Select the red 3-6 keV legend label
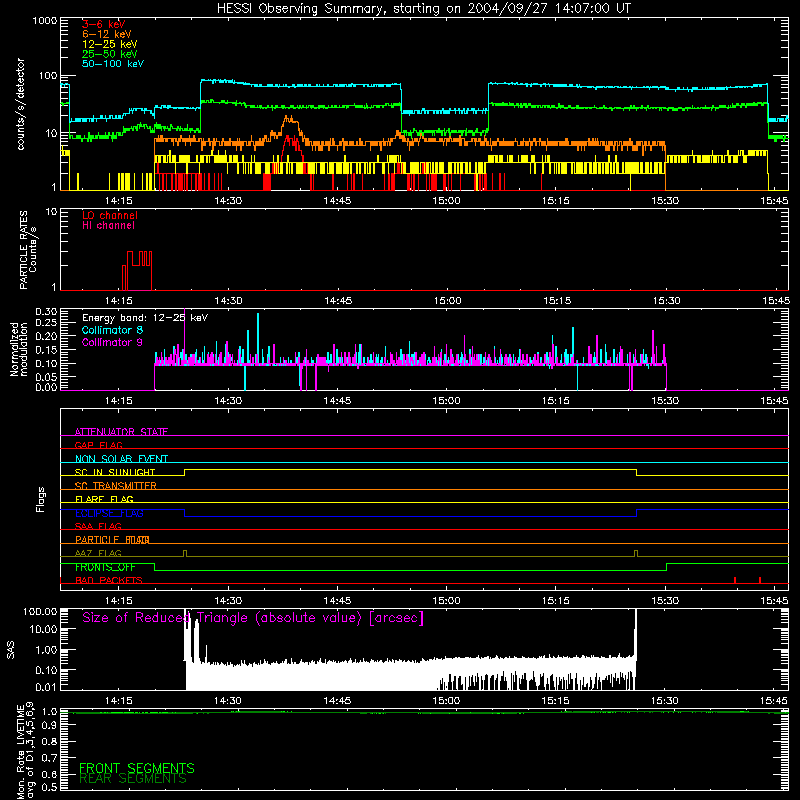The image size is (800, 800). (104, 24)
